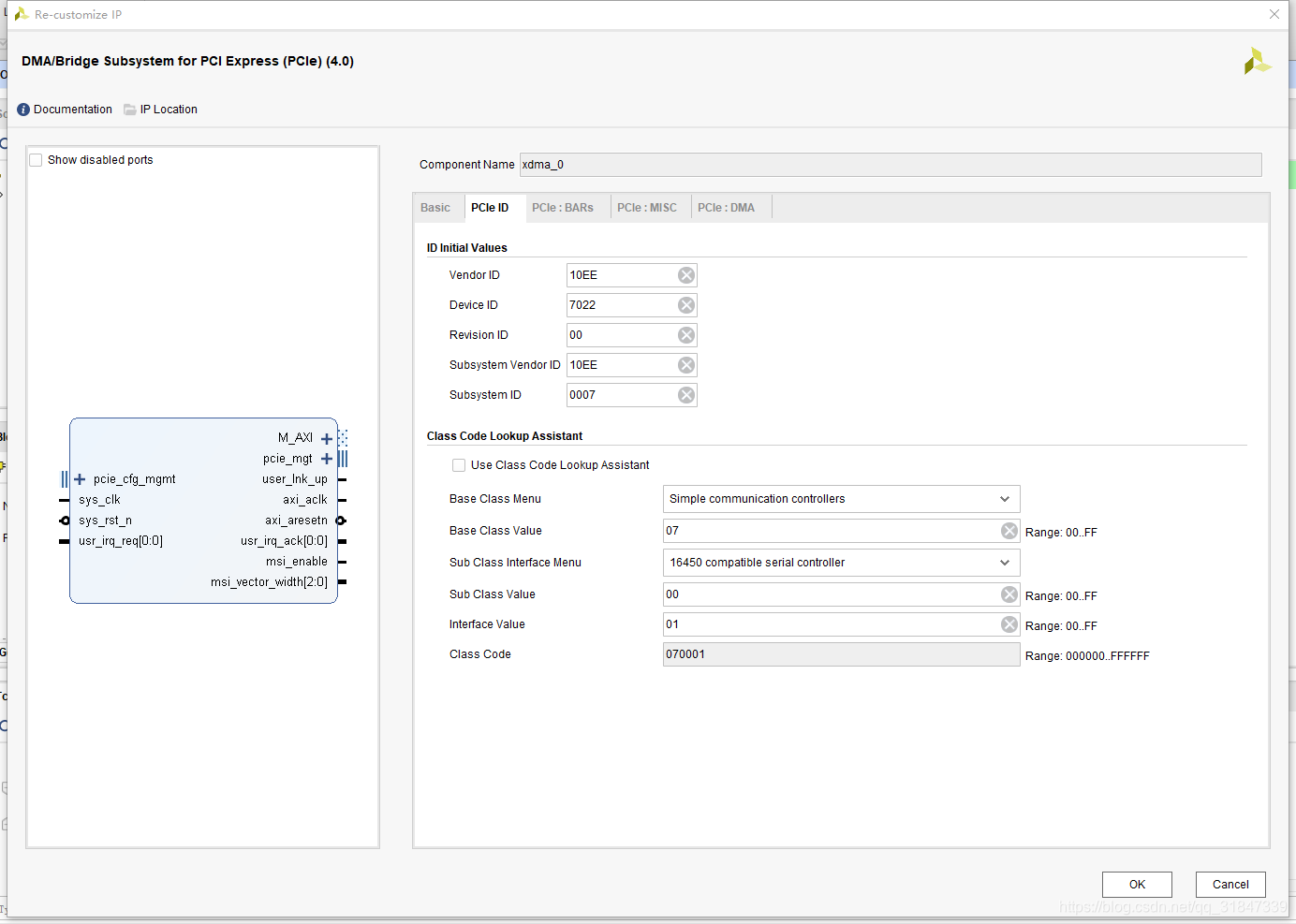Switch to the Basic tab
Image resolution: width=1296 pixels, height=924 pixels.
point(435,208)
